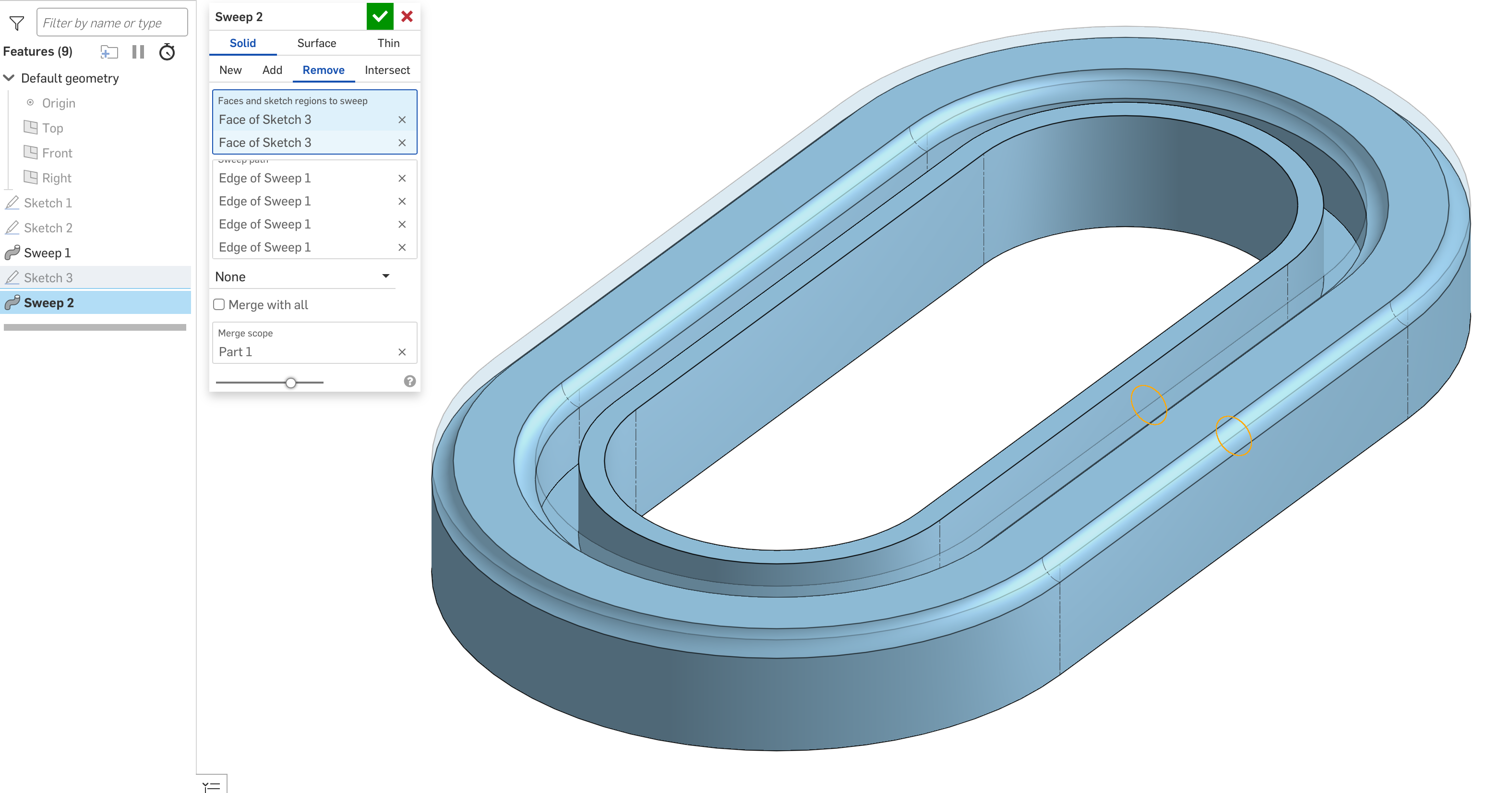The image size is (1512, 793).
Task: Cancel Sweep 2 with red X
Action: [x=407, y=16]
